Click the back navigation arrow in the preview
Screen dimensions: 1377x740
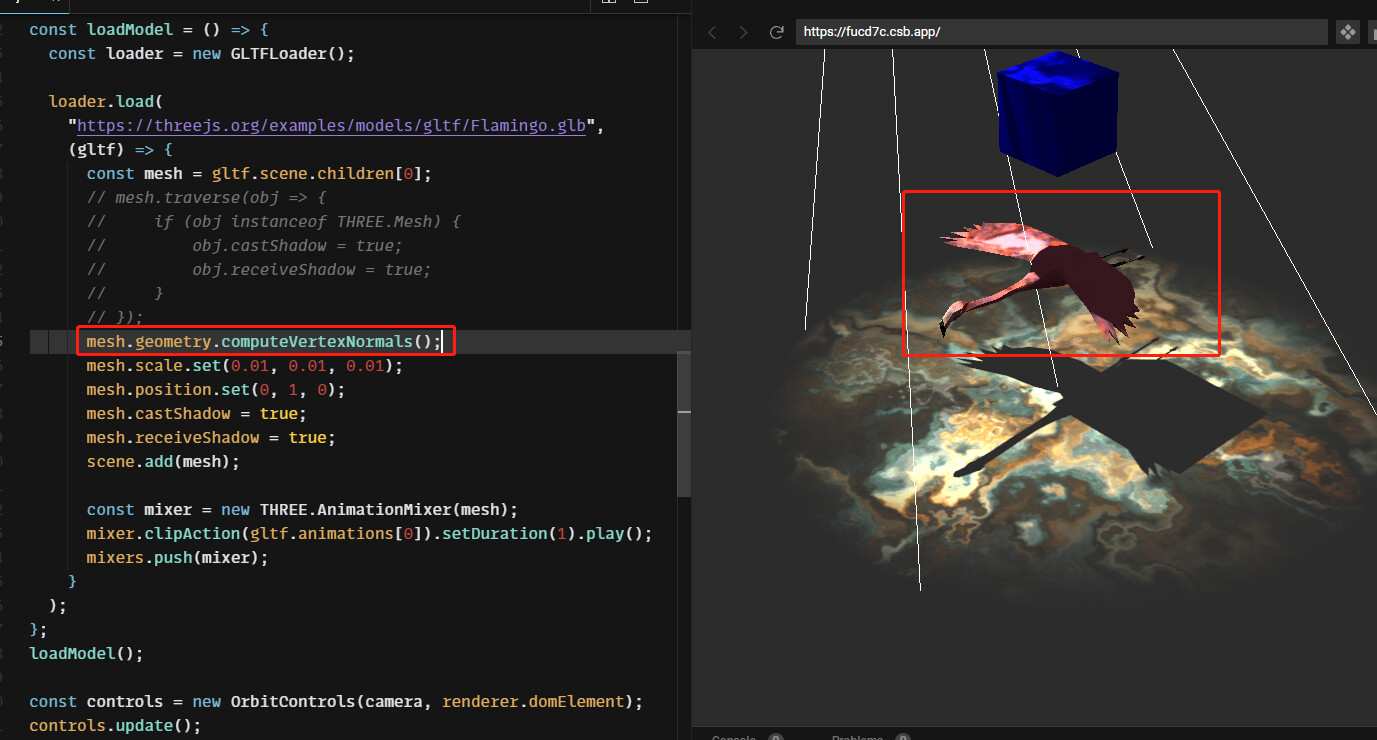(712, 31)
